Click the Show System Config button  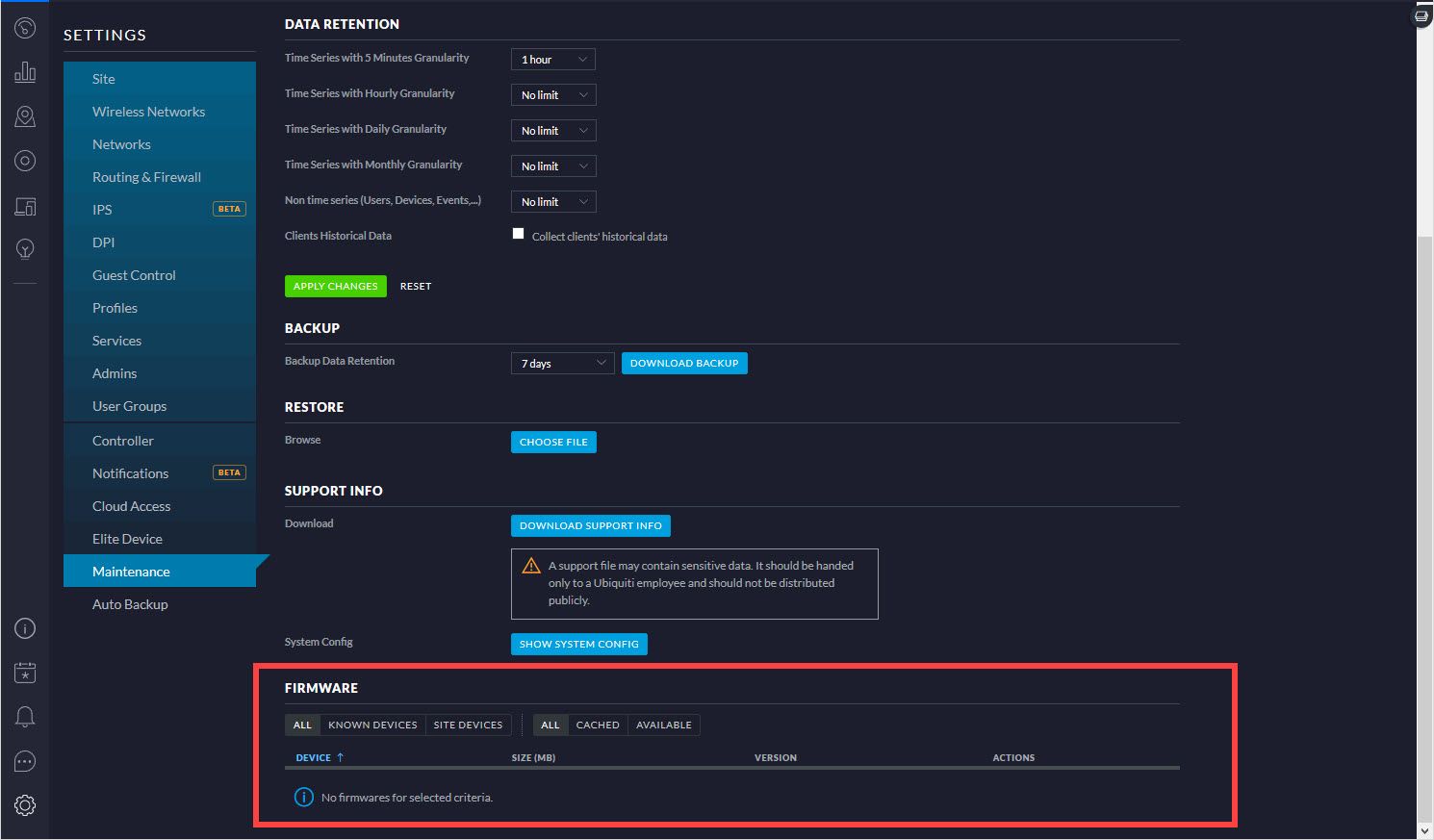[x=578, y=644]
